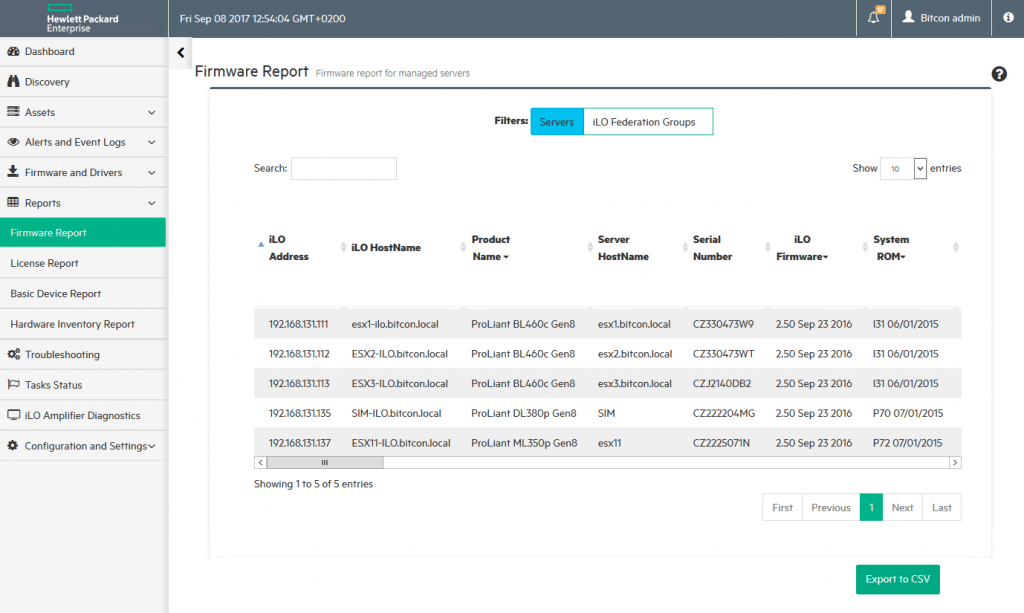Click Export to CSV button
The height and width of the screenshot is (613, 1024).
tap(898, 579)
